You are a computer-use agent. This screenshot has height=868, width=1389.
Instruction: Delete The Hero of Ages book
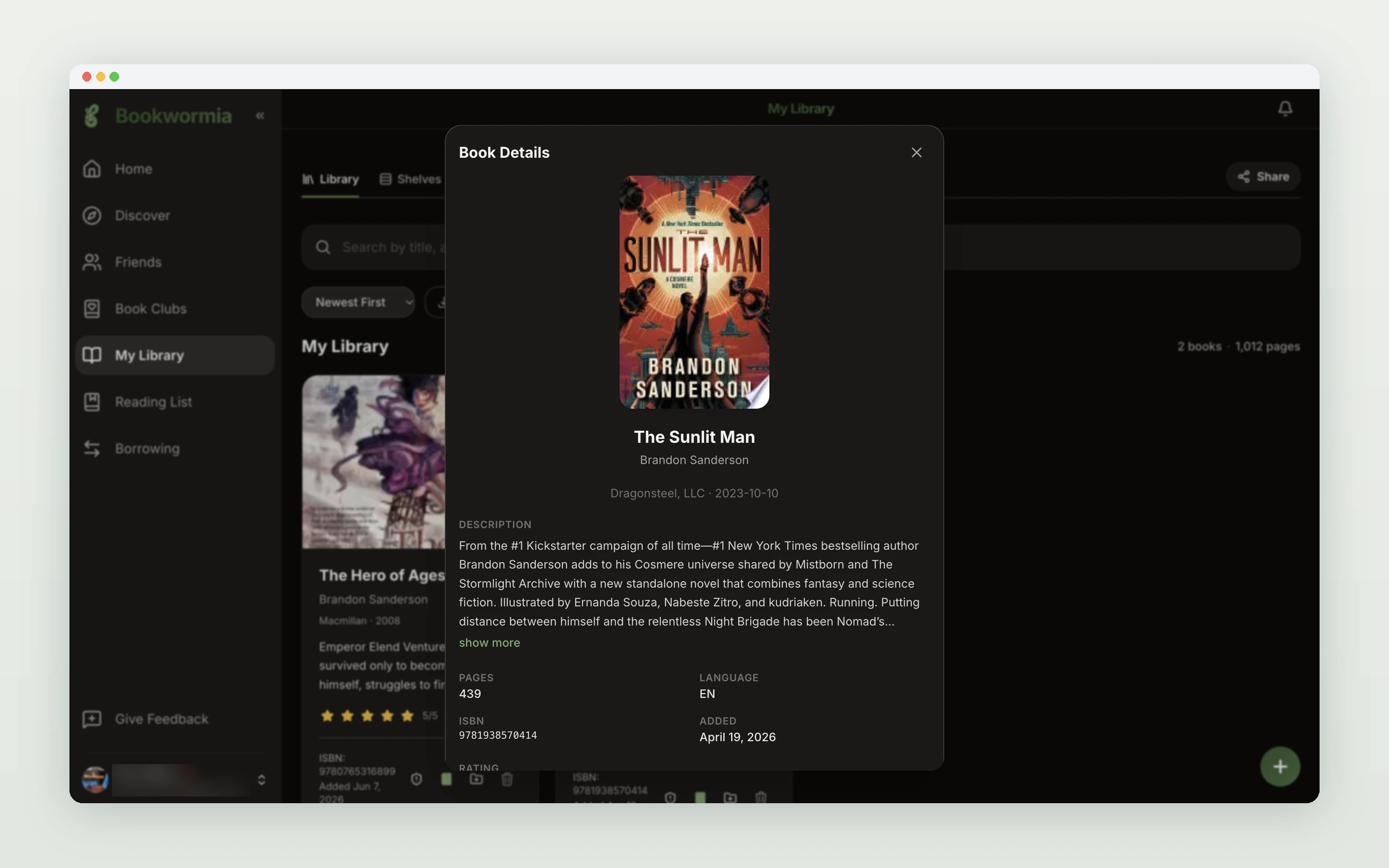[507, 779]
